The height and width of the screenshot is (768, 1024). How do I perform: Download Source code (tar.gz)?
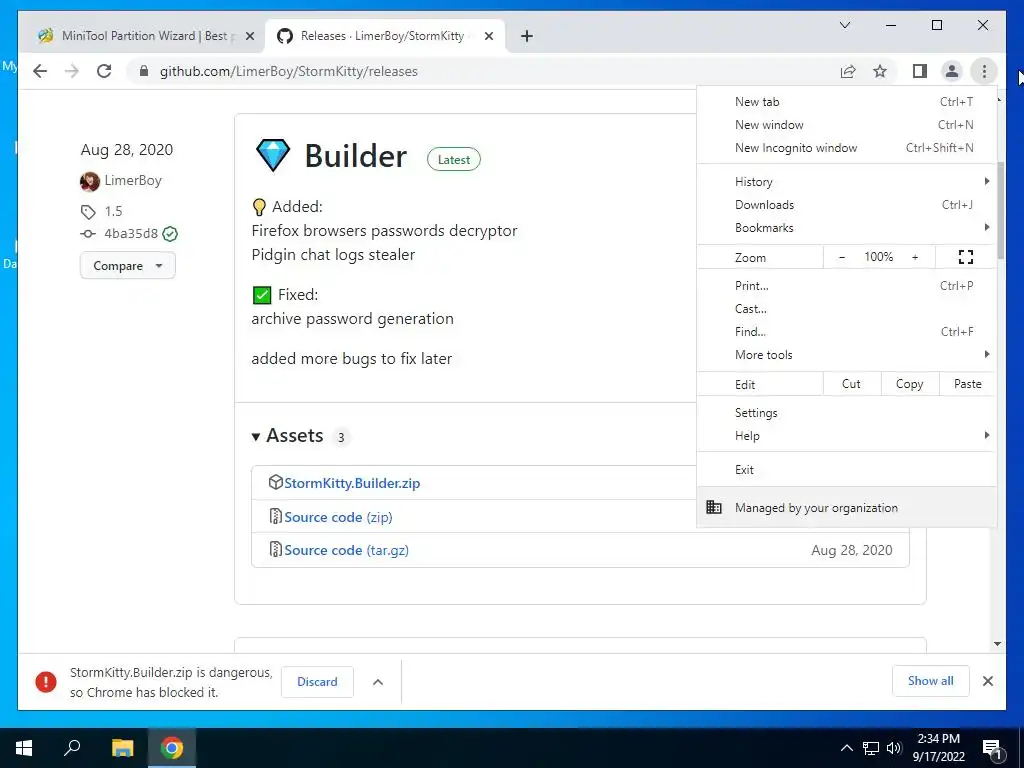pyautogui.click(x=347, y=551)
